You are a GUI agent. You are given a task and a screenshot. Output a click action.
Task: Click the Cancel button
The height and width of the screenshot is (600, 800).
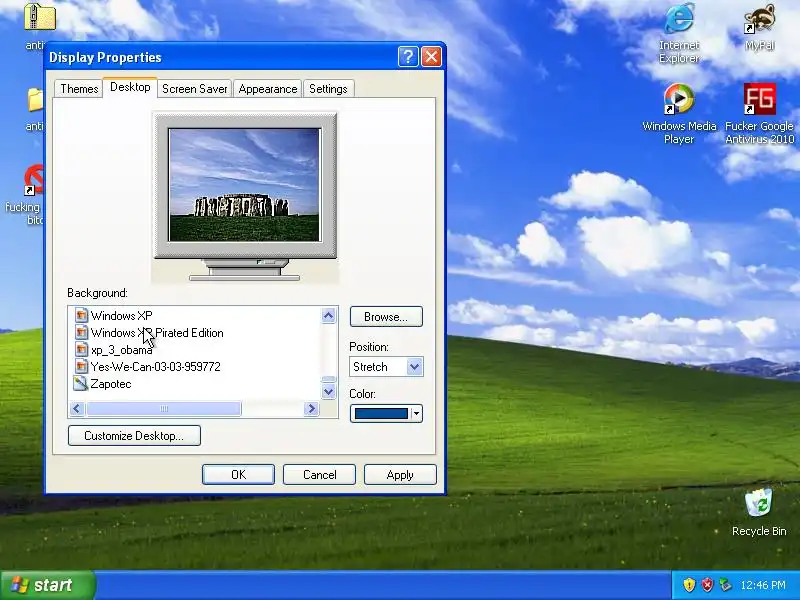[319, 474]
